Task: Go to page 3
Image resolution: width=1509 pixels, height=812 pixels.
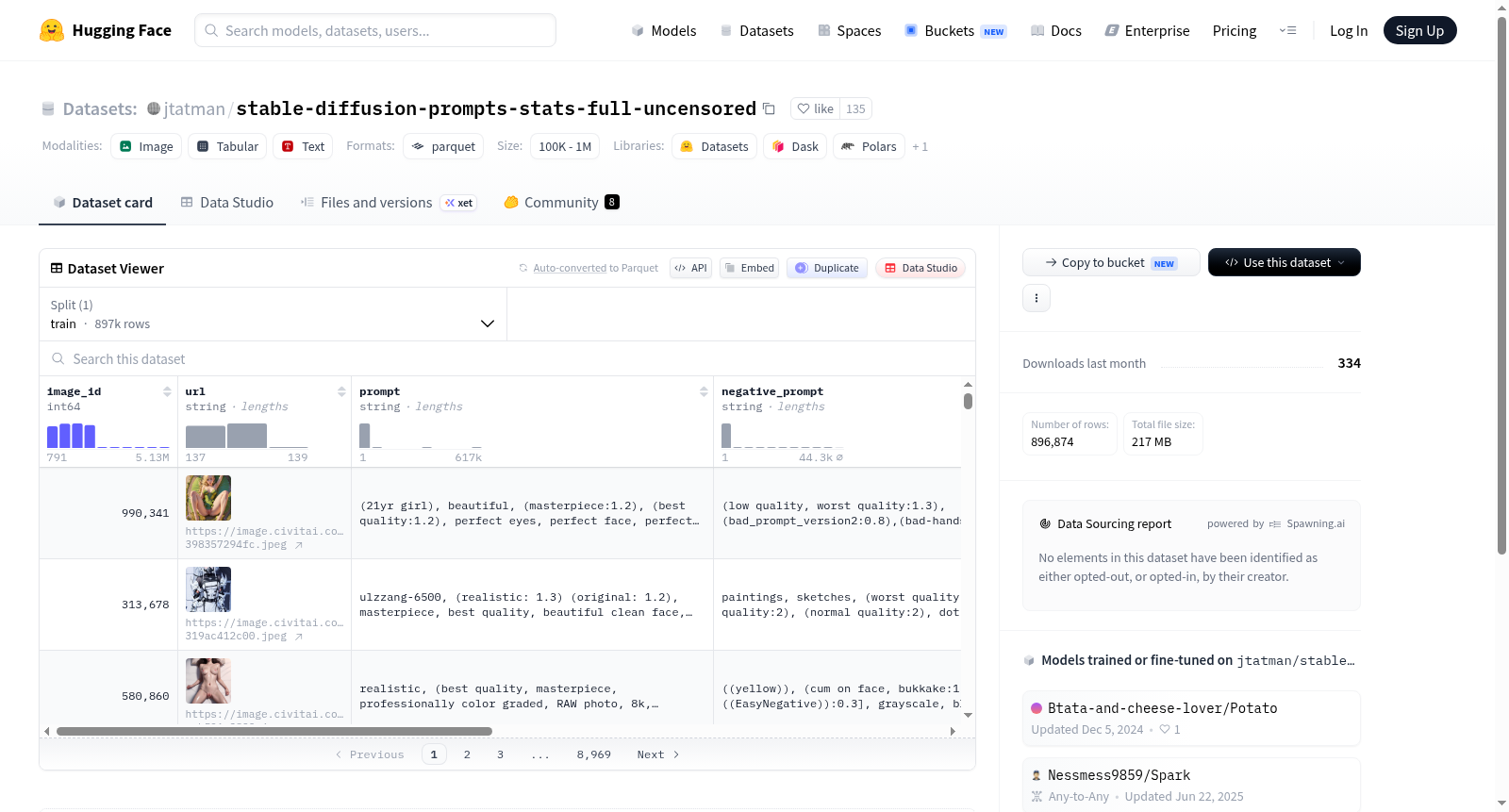Action: (500, 754)
